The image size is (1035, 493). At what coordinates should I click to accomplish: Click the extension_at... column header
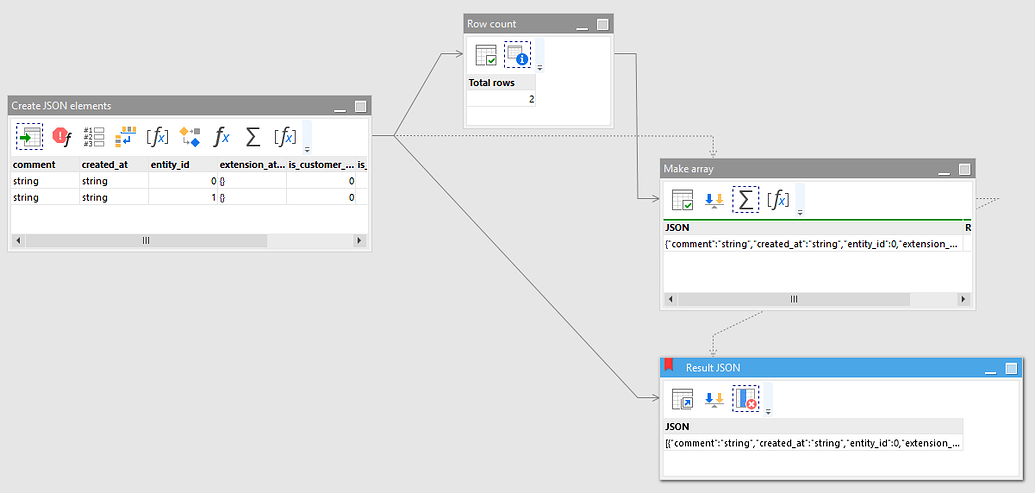coord(251,164)
